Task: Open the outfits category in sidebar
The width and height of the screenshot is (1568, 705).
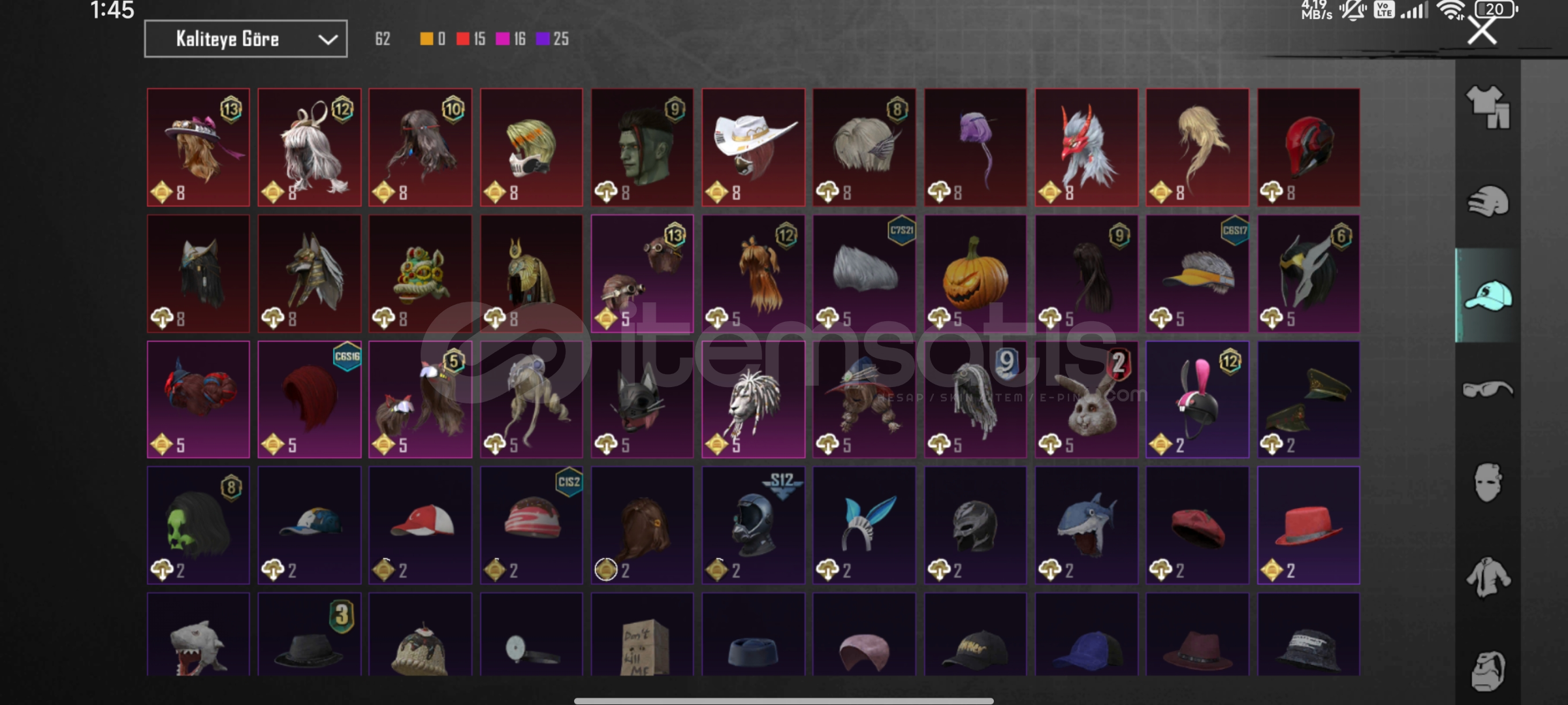Action: point(1487,107)
